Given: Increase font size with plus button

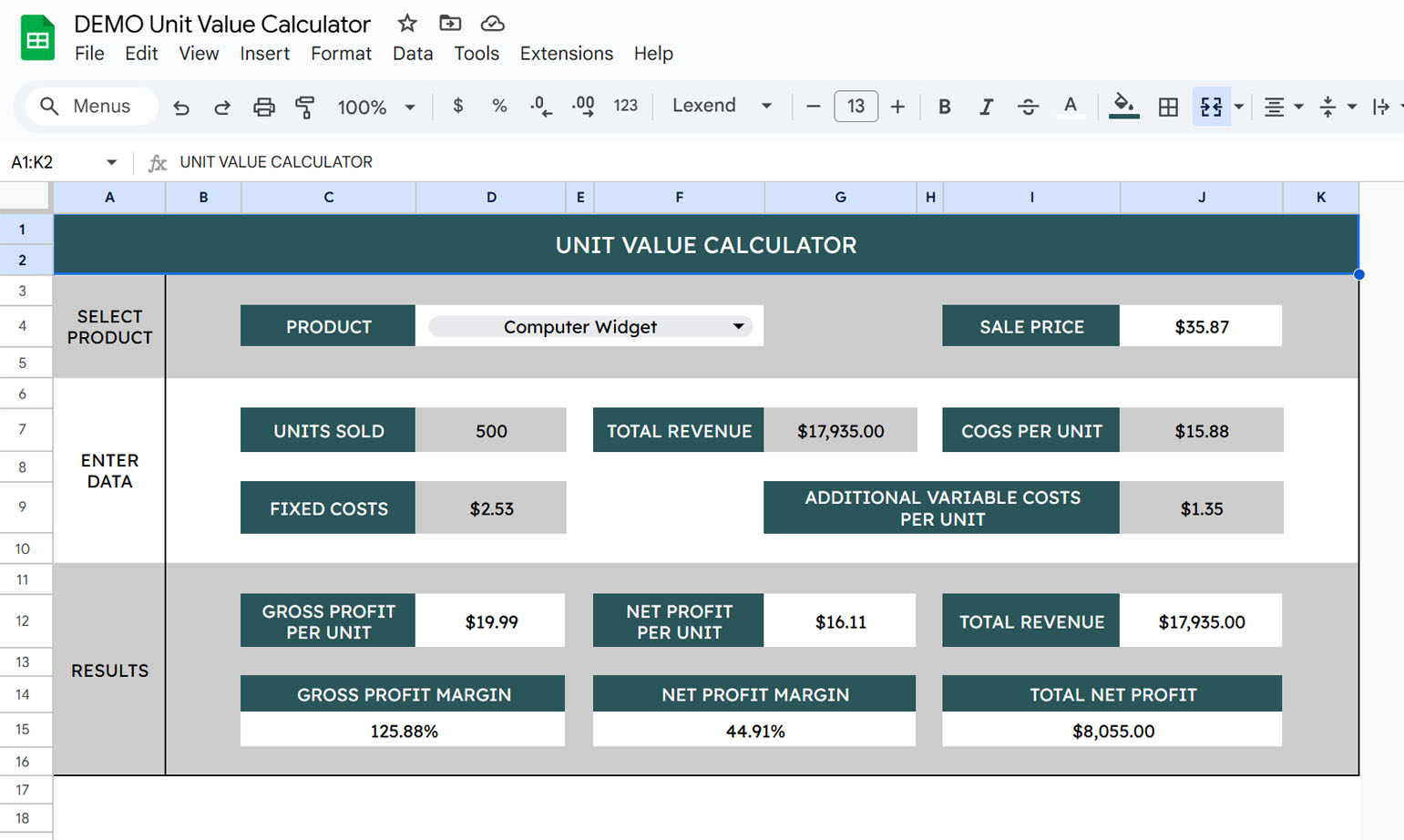Looking at the screenshot, I should point(897,107).
